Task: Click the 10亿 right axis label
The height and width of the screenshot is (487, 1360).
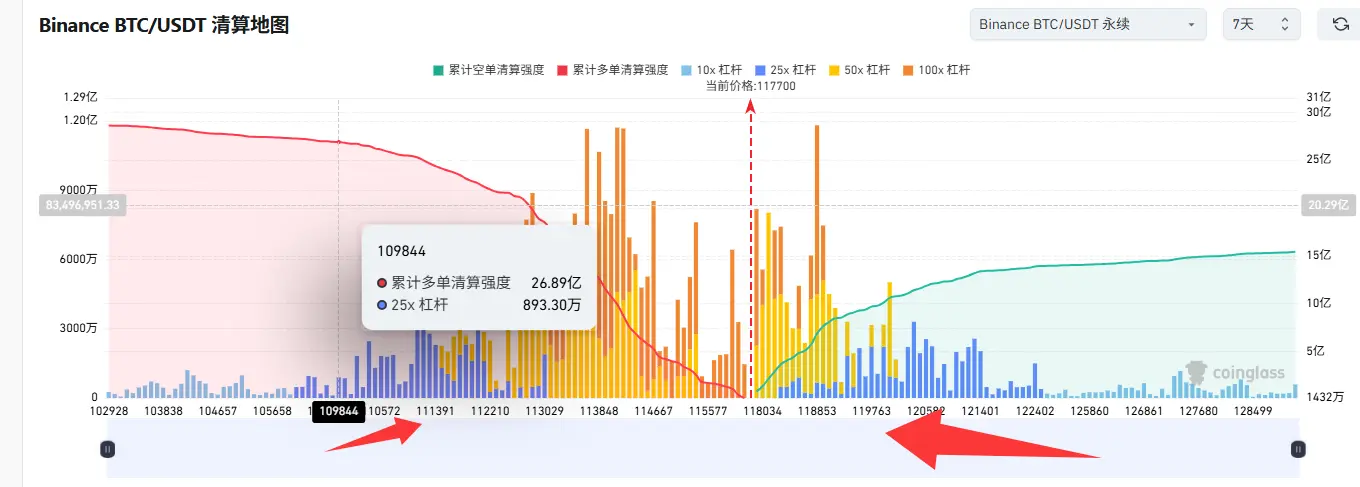Action: pos(1319,303)
